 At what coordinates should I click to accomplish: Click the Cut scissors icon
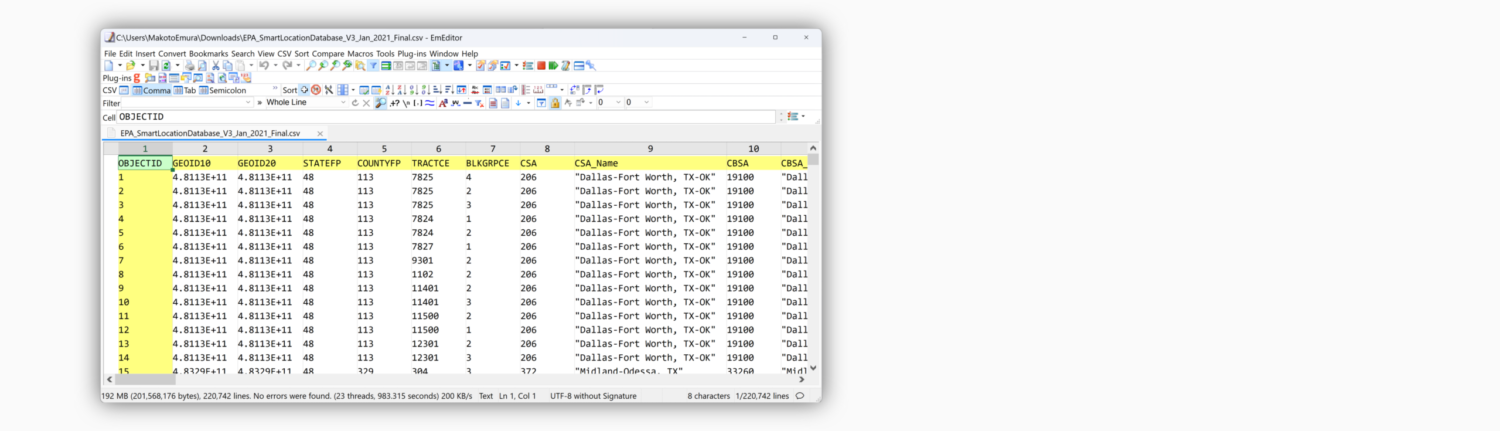(215, 65)
